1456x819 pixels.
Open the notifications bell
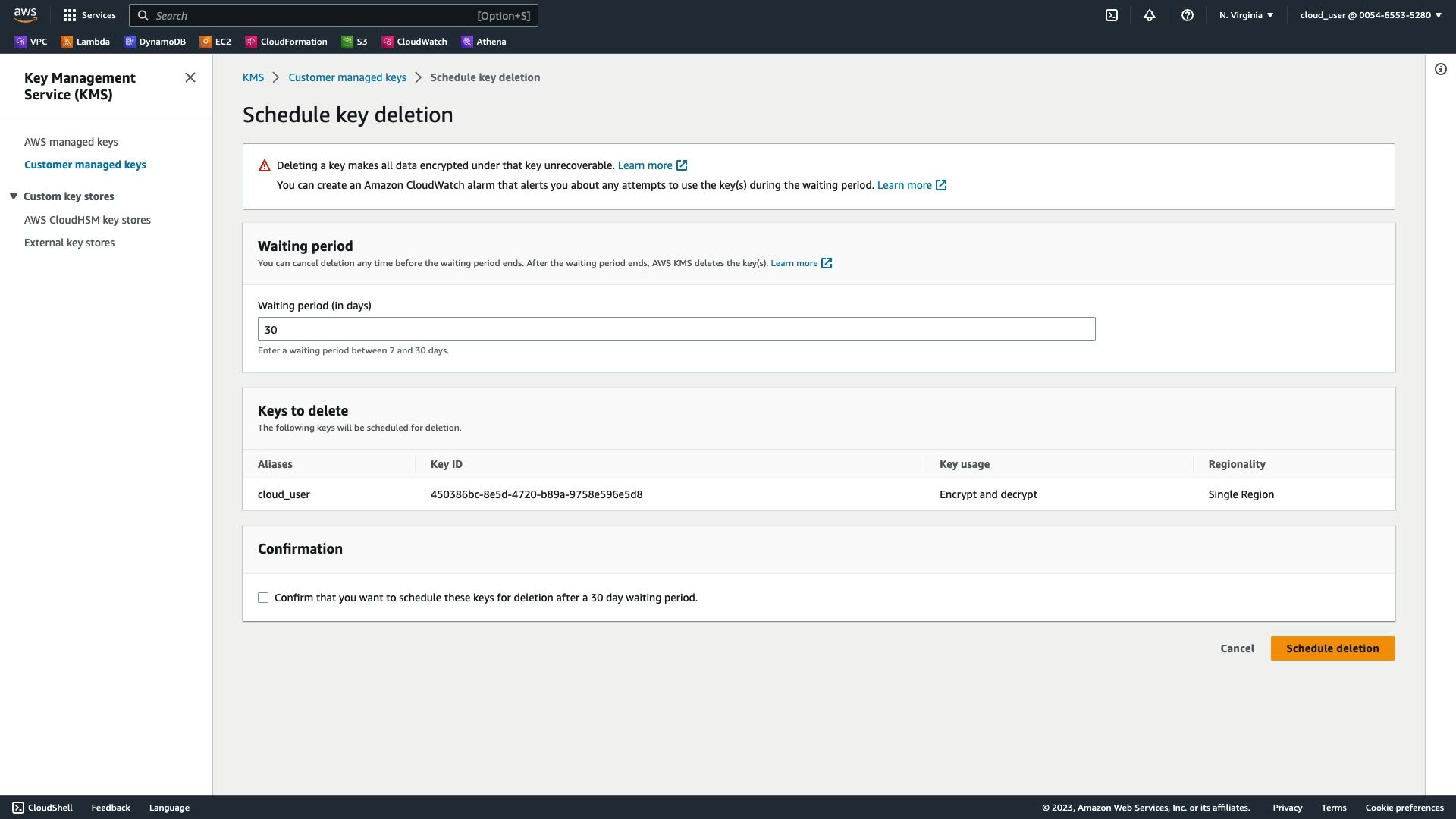point(1150,15)
